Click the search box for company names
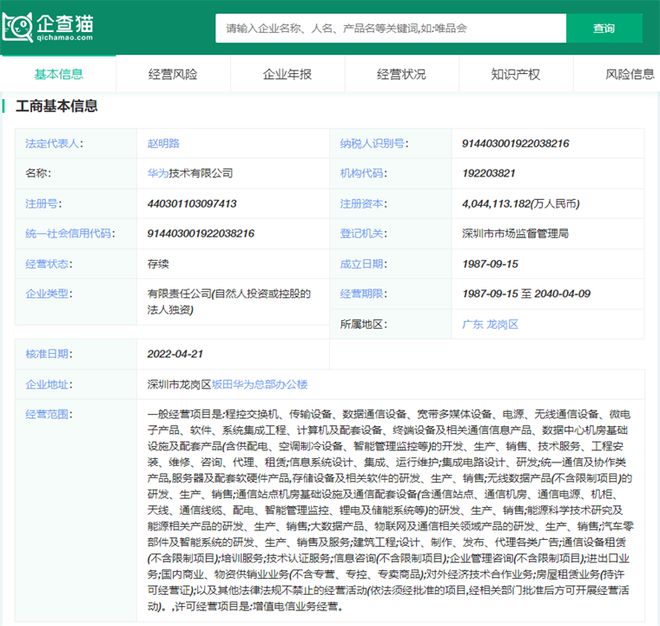 tap(391, 28)
